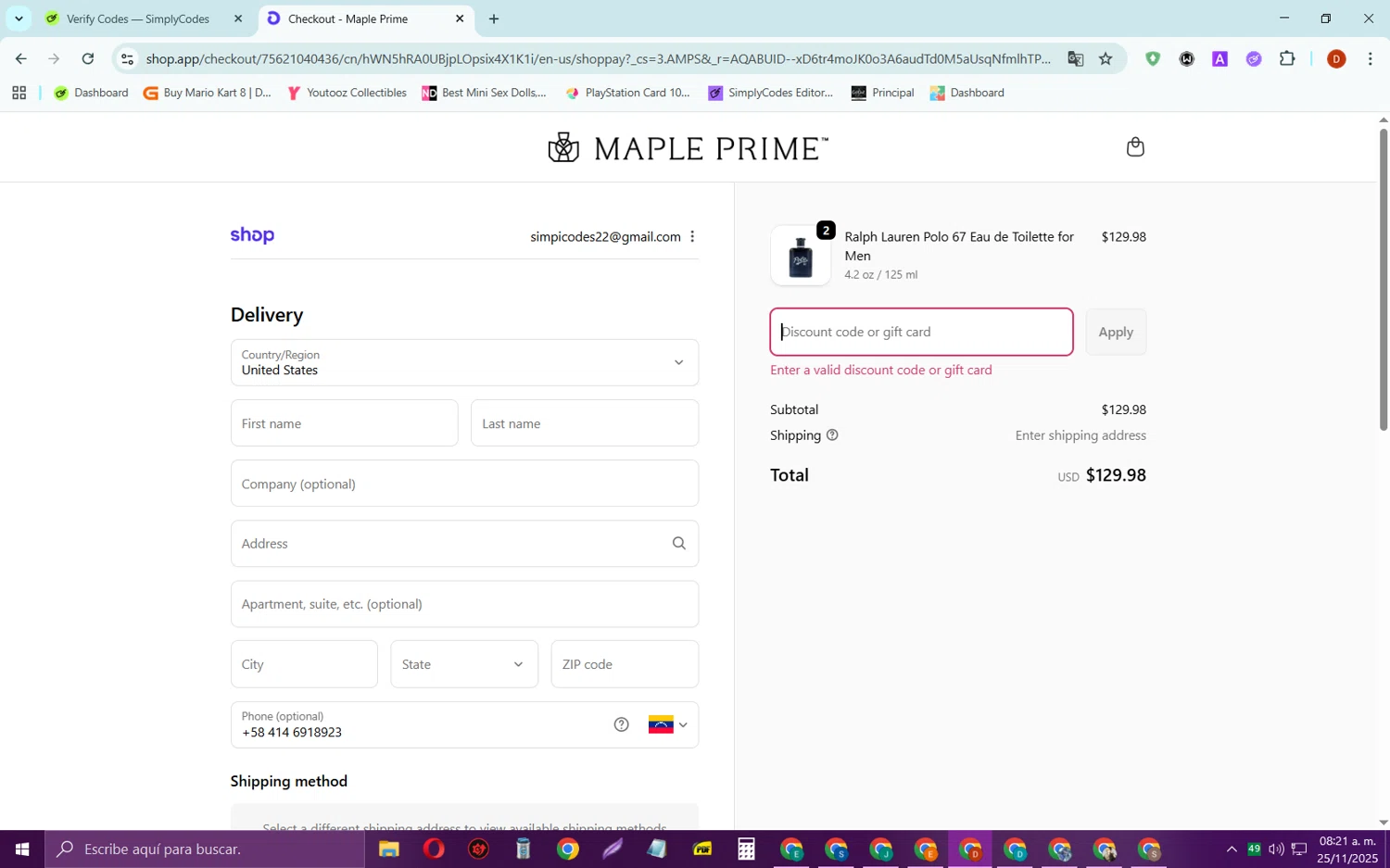Open the tab search chevron
The width and height of the screenshot is (1390, 868).
(x=19, y=19)
